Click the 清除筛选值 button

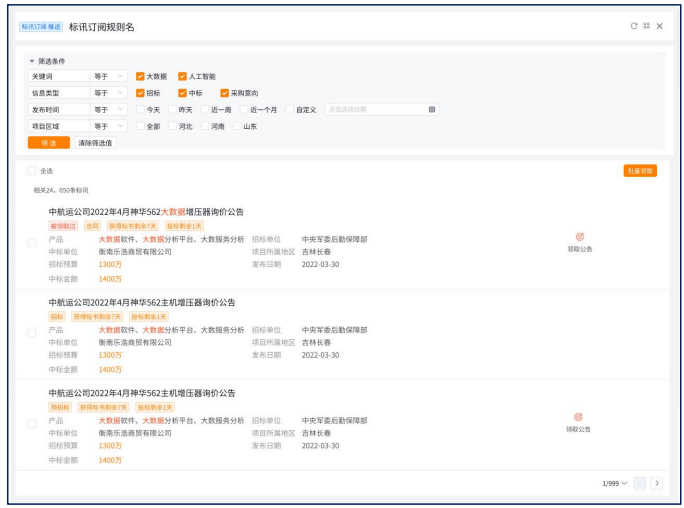pyautogui.click(x=95, y=143)
